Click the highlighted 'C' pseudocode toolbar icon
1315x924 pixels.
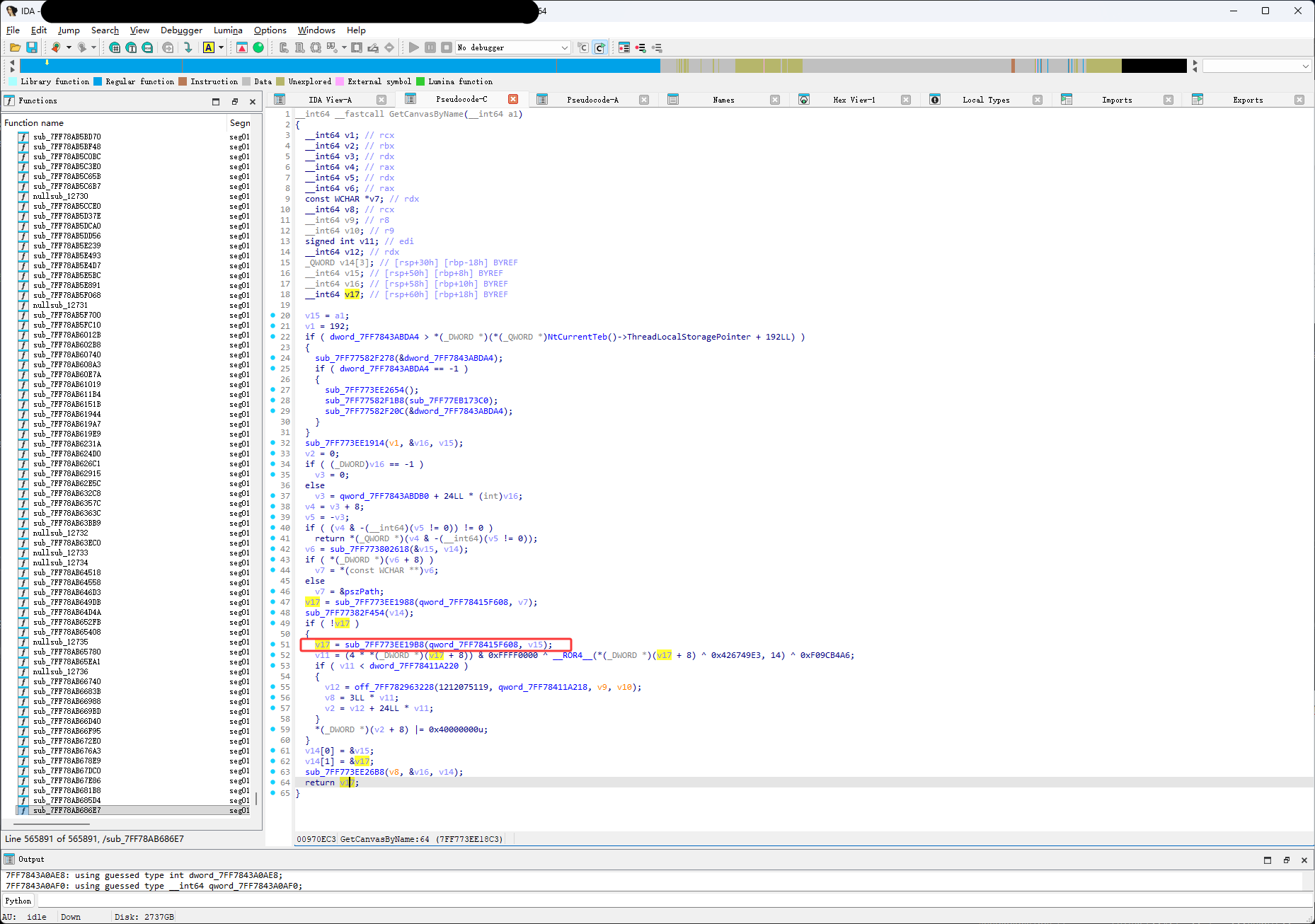(x=599, y=47)
